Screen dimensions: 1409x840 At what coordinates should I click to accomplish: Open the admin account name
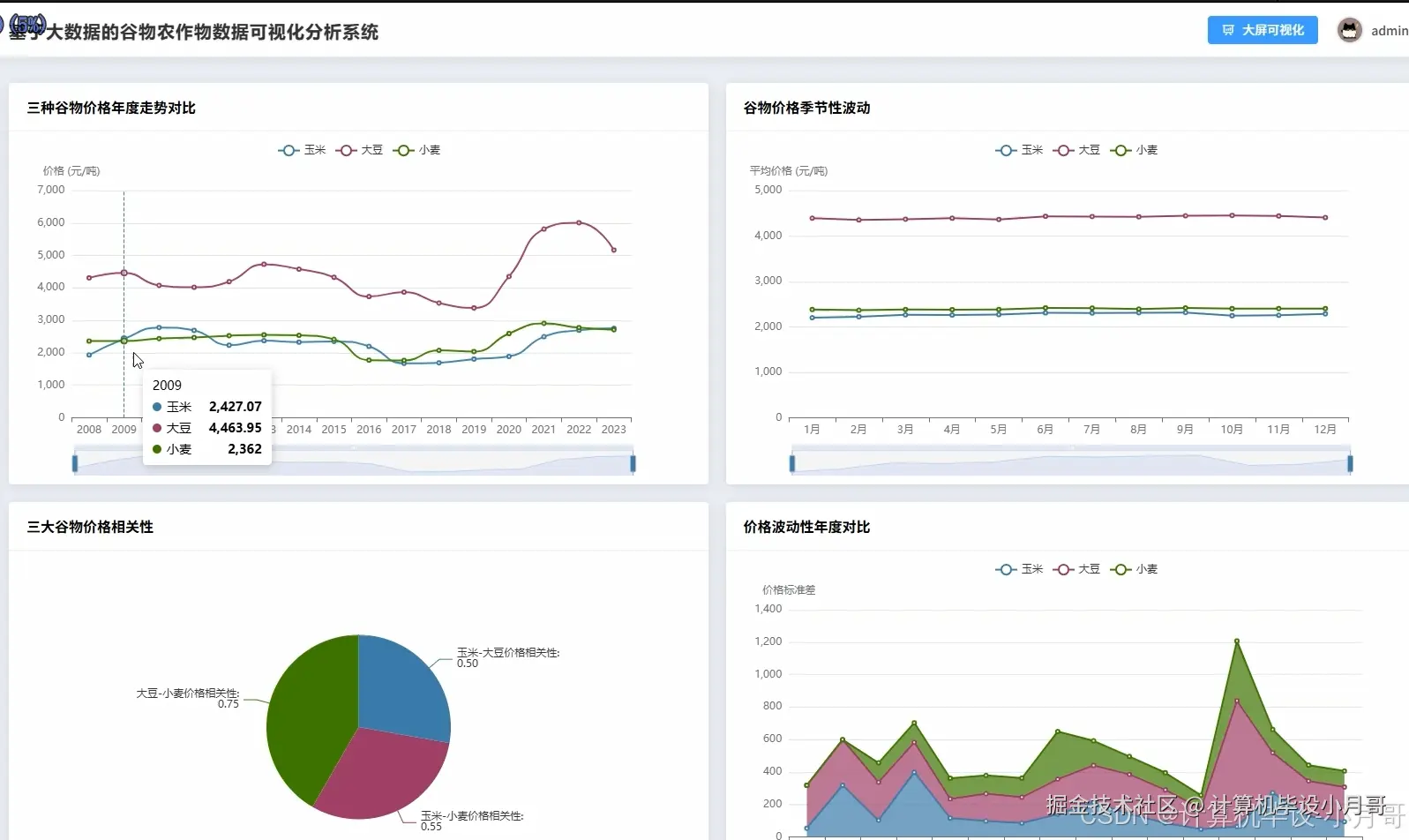pos(1390,31)
